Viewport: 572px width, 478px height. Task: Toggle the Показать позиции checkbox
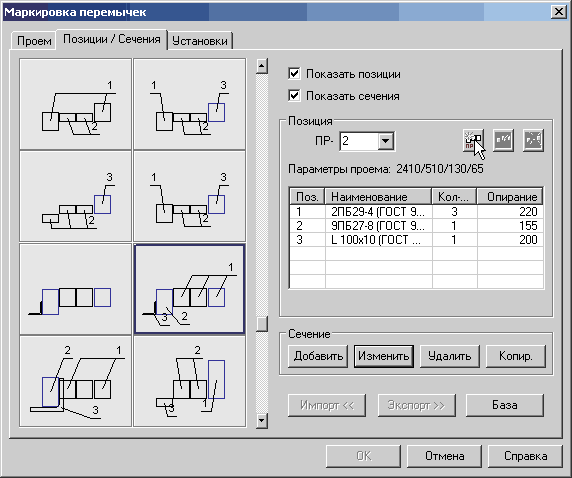pos(294,74)
